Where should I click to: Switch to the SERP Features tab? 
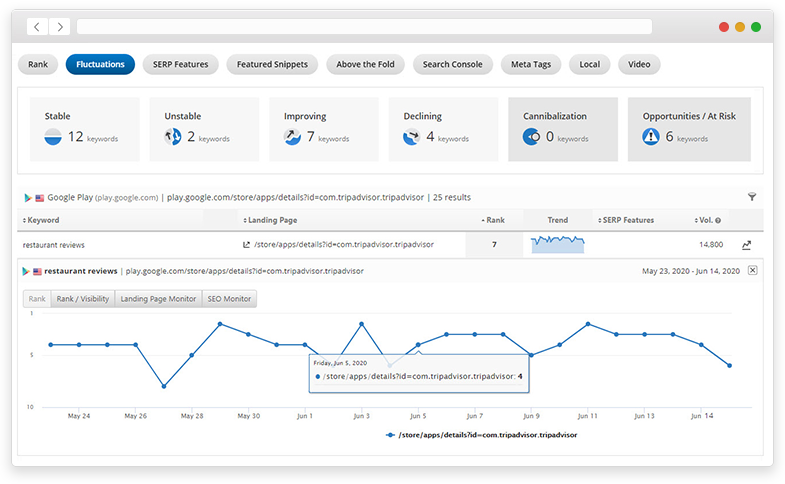point(181,65)
